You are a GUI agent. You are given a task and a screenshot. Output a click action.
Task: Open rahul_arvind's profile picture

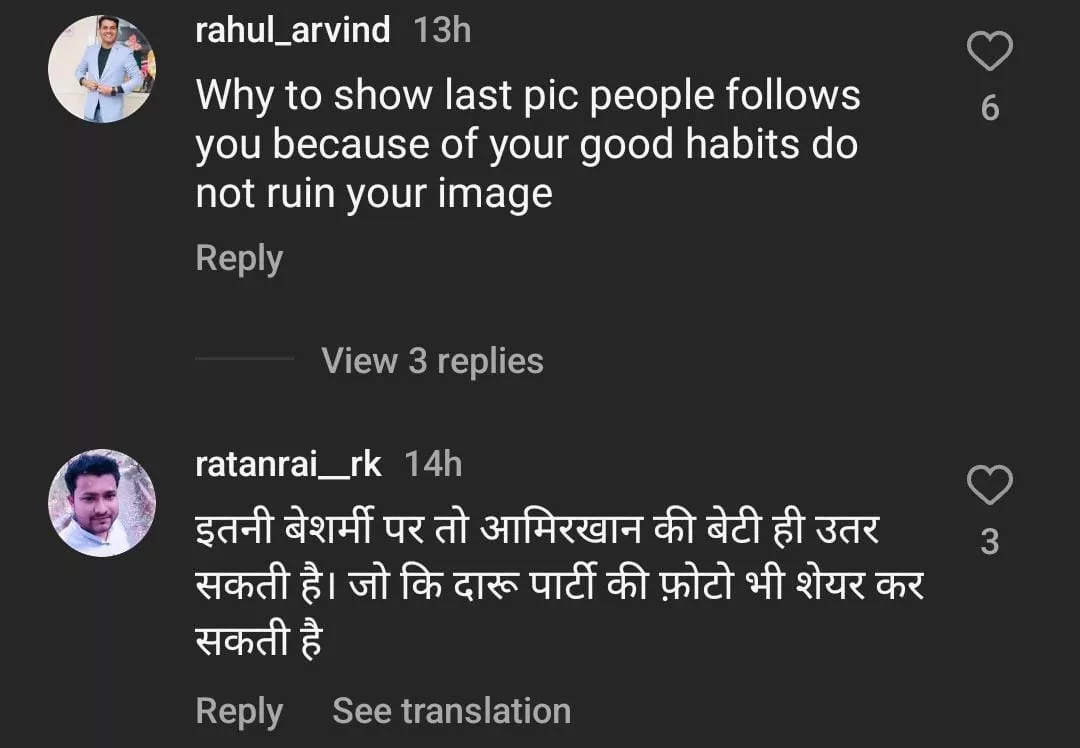click(102, 69)
